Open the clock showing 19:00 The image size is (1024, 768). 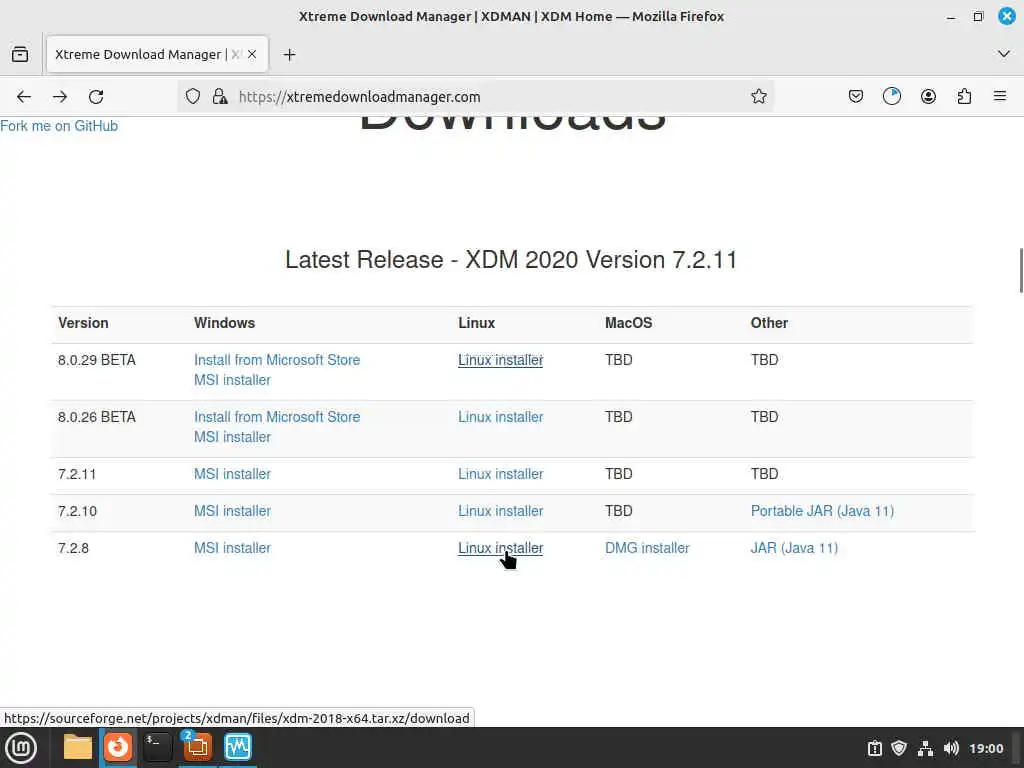coord(986,748)
